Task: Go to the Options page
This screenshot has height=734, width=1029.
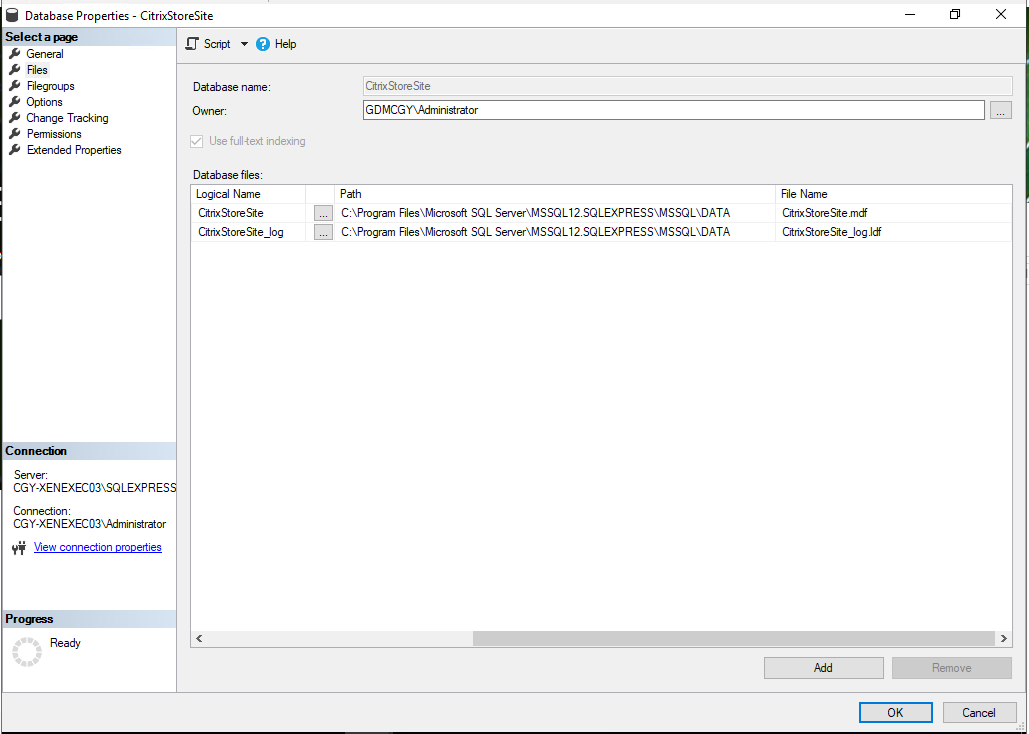Action: [x=44, y=102]
